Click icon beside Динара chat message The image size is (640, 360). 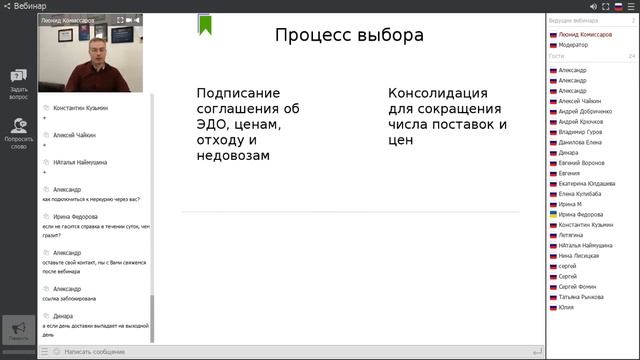46,316
